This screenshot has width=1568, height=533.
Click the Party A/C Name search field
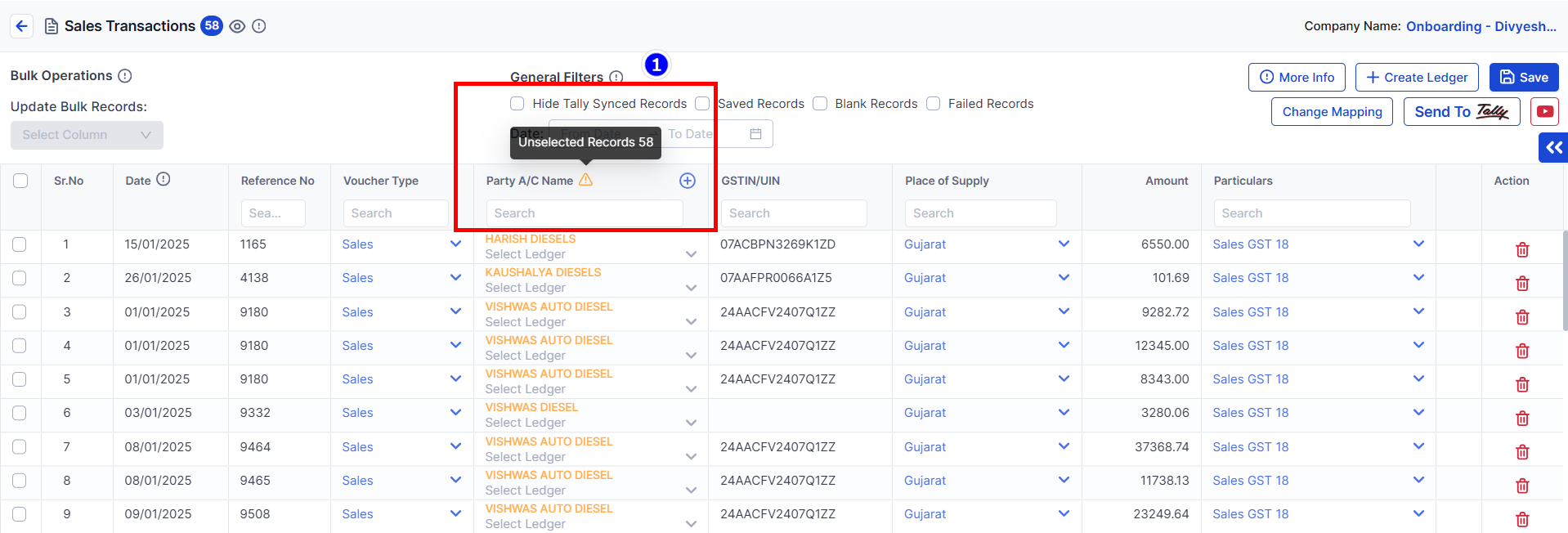(585, 213)
